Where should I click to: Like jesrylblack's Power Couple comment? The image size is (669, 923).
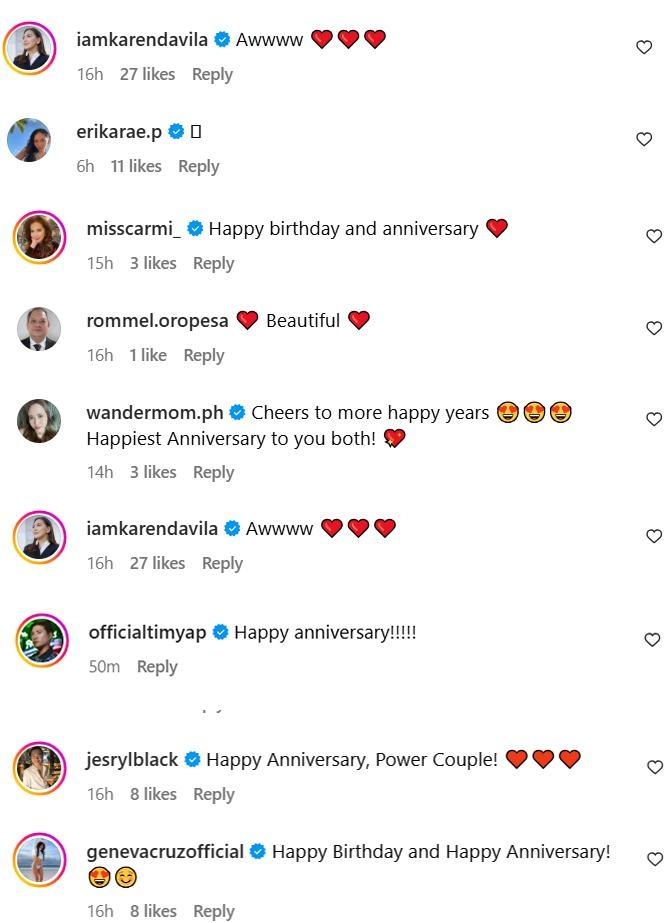coord(655,766)
